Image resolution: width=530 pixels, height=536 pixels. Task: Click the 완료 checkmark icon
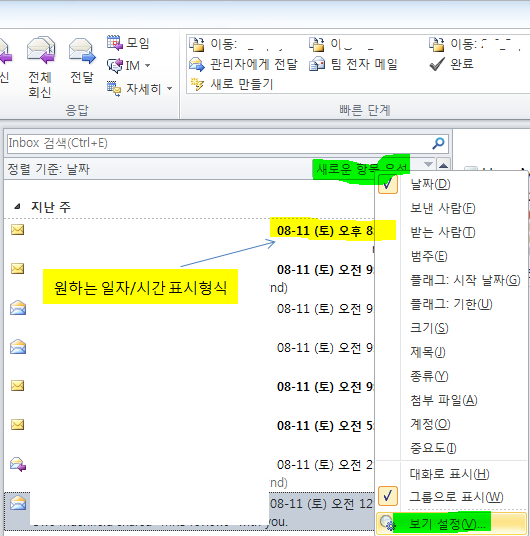coord(437,64)
